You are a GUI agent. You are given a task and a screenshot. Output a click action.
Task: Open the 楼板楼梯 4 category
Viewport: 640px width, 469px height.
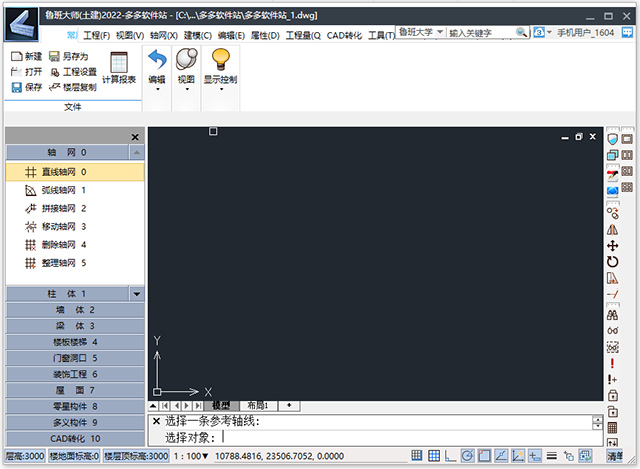coord(75,342)
